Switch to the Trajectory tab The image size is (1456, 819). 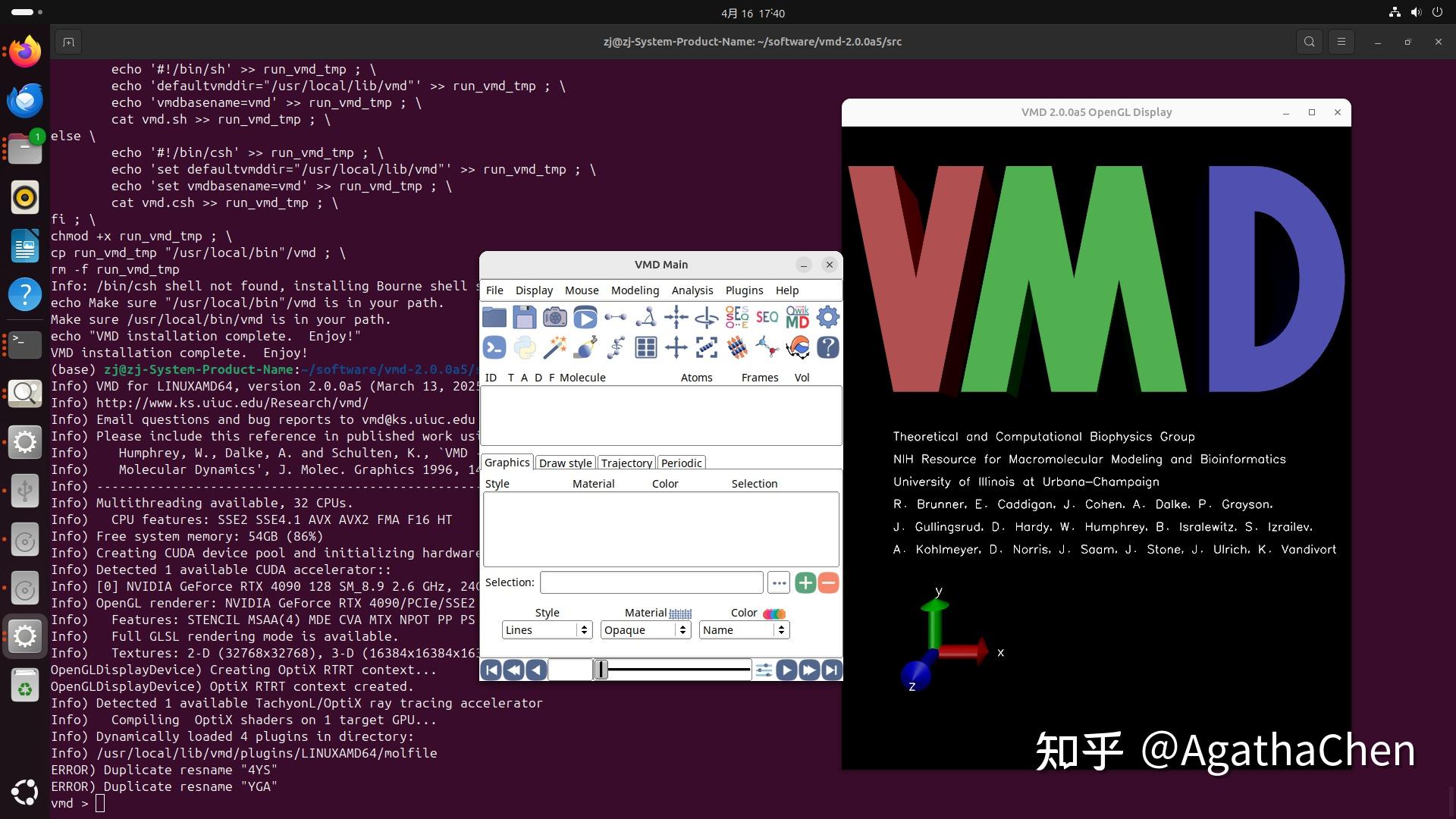[627, 463]
